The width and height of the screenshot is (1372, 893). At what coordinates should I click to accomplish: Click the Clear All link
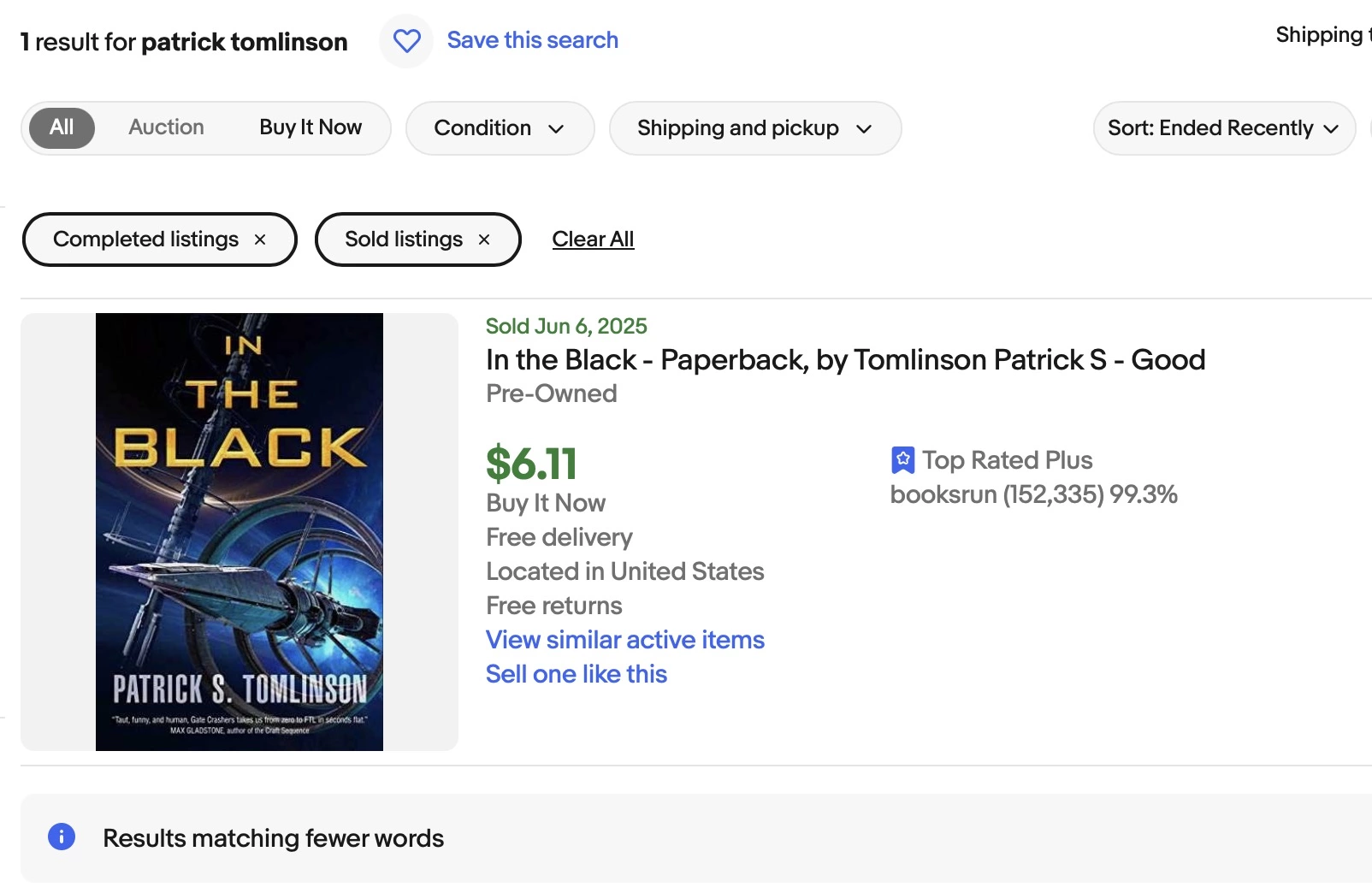click(x=593, y=240)
